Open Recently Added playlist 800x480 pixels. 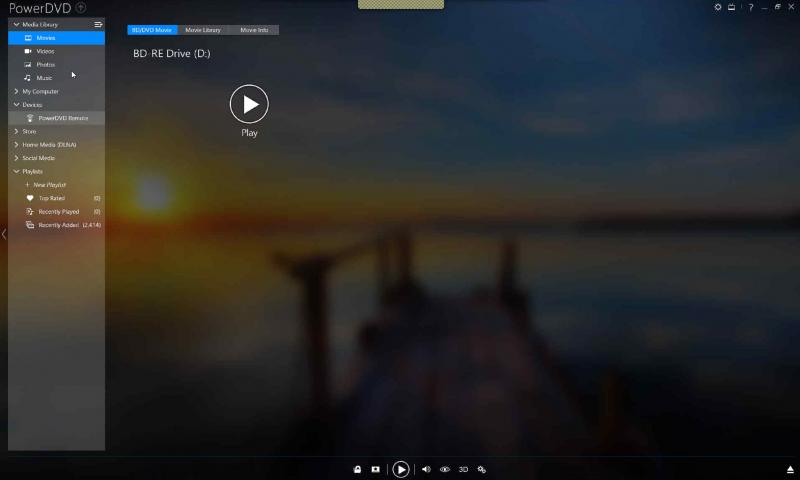click(56, 224)
